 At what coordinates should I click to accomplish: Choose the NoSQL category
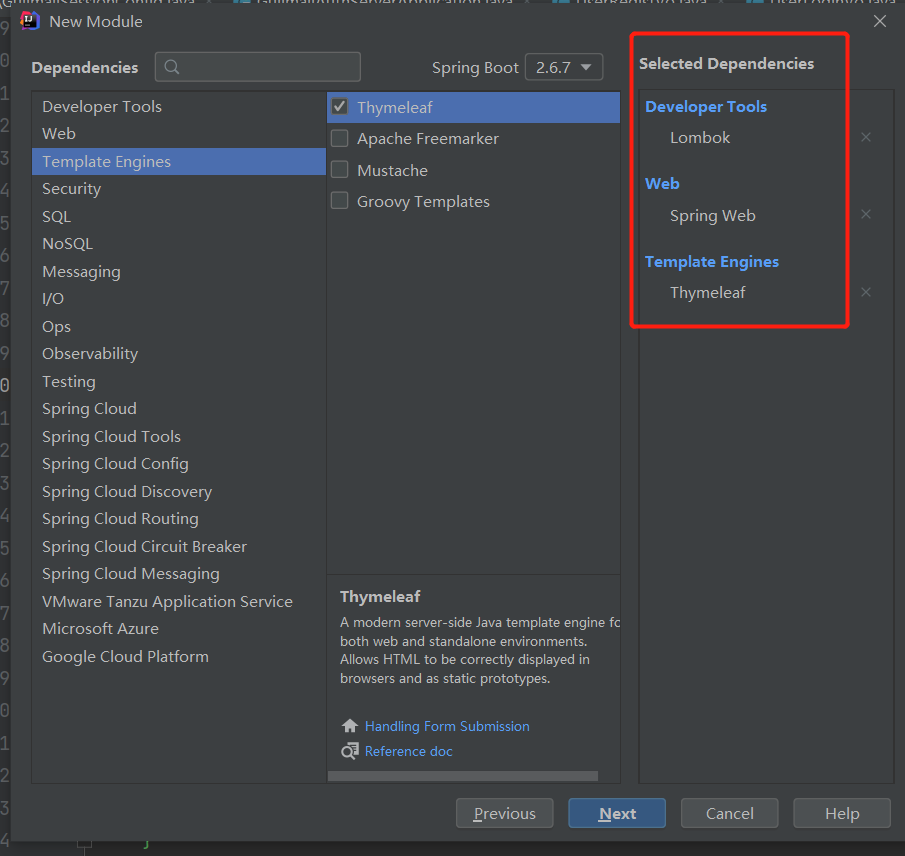click(x=179, y=244)
